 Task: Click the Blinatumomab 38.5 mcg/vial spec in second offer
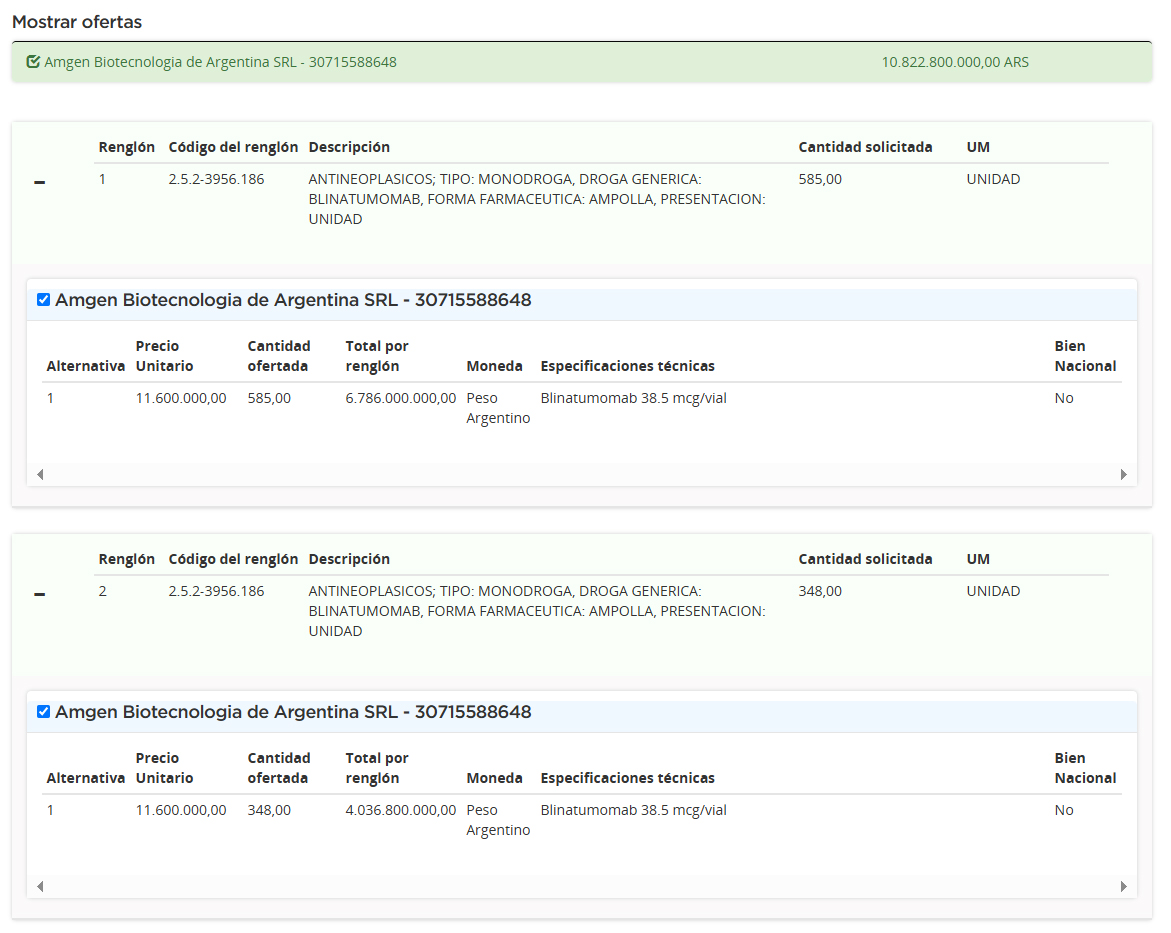coord(633,810)
